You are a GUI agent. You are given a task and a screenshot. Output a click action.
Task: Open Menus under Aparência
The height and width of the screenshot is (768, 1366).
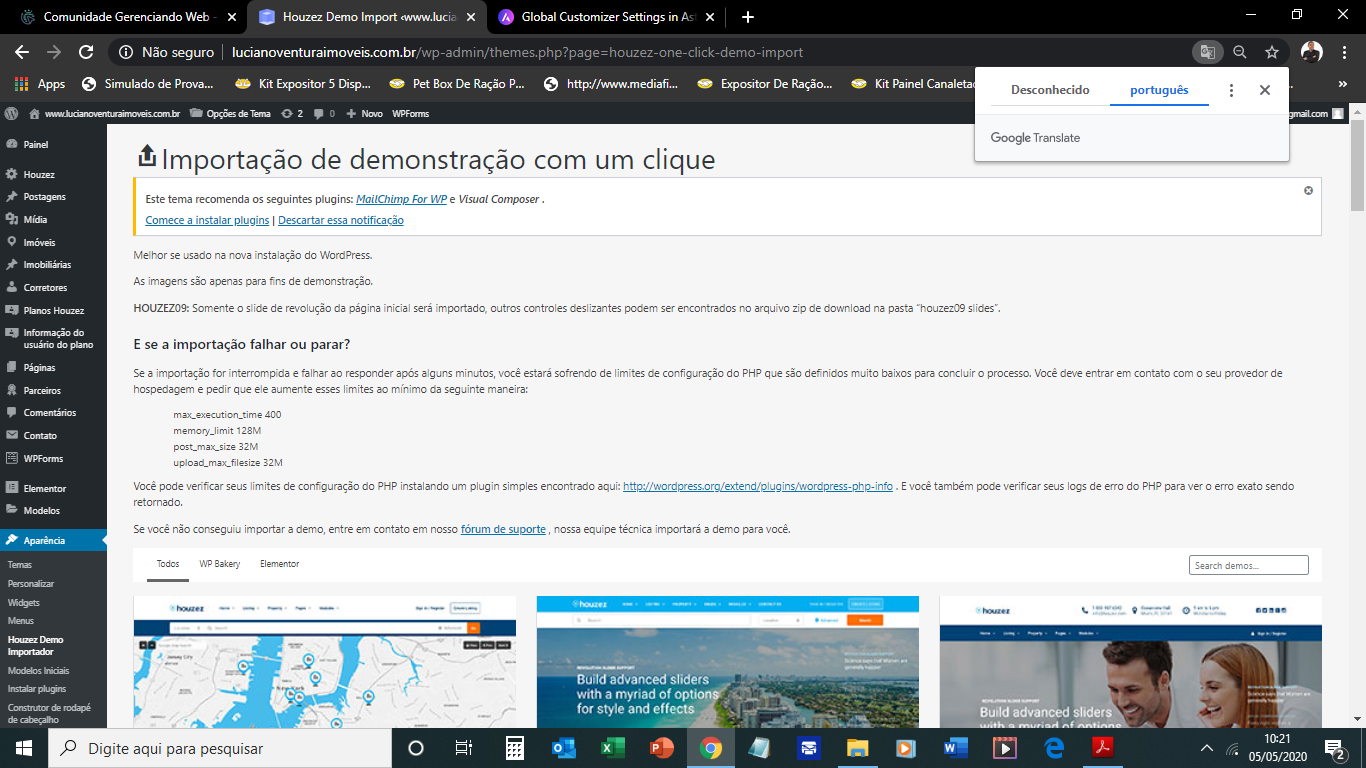pyautogui.click(x=21, y=621)
